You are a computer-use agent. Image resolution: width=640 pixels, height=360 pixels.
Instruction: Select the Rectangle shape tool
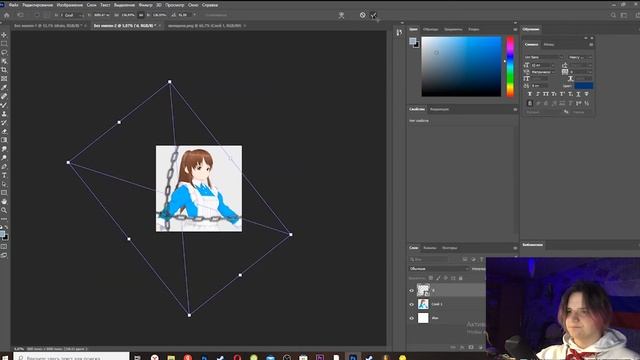tap(4, 193)
